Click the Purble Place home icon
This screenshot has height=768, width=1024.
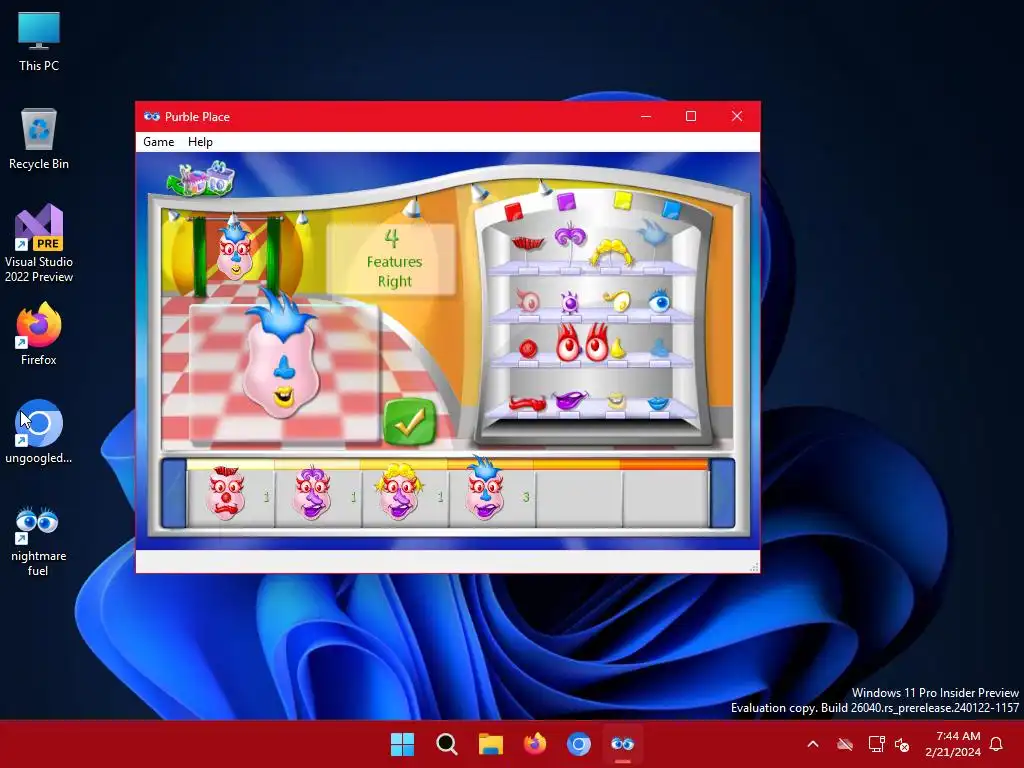click(201, 178)
